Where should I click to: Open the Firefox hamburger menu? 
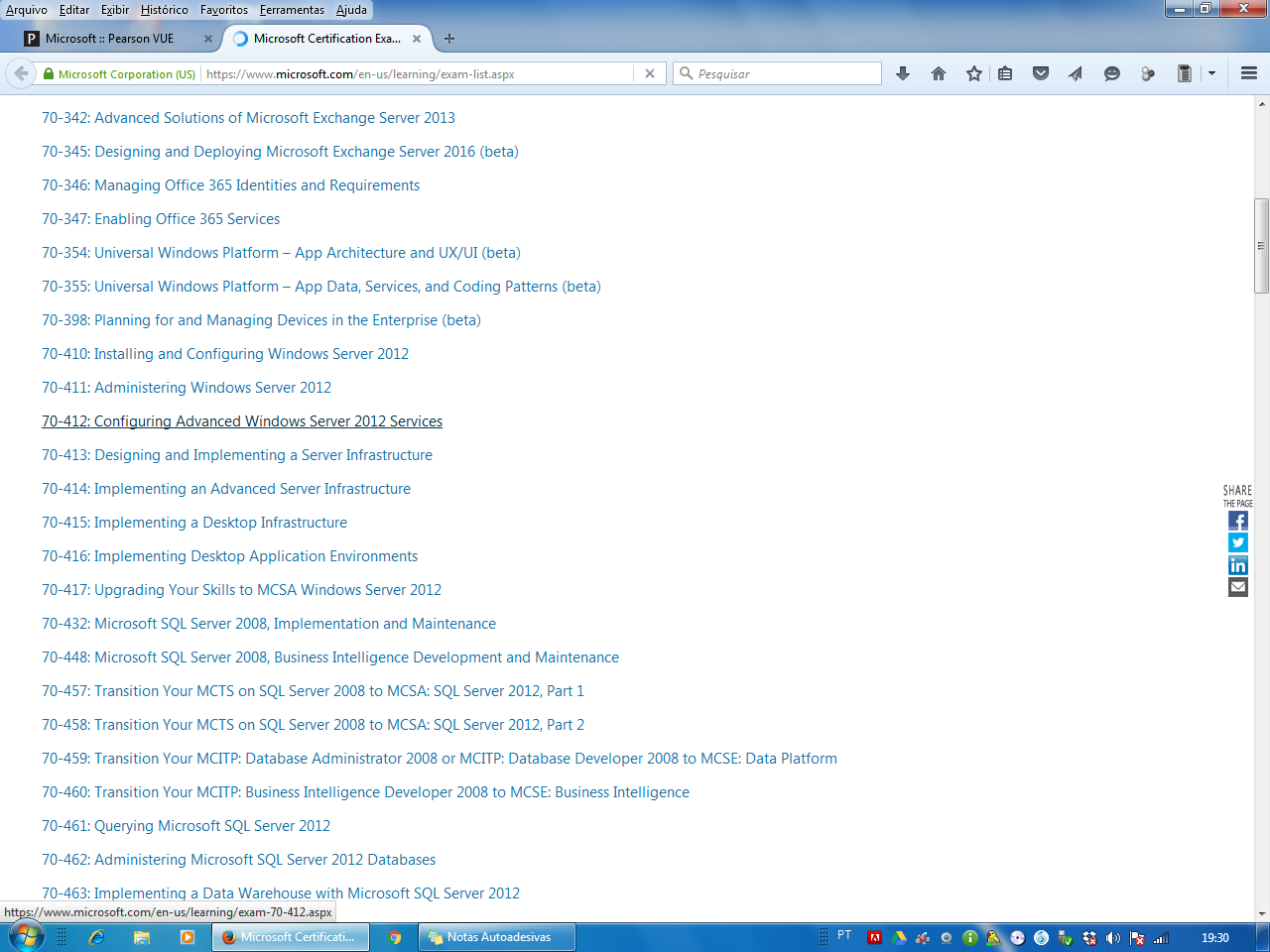click(x=1249, y=73)
